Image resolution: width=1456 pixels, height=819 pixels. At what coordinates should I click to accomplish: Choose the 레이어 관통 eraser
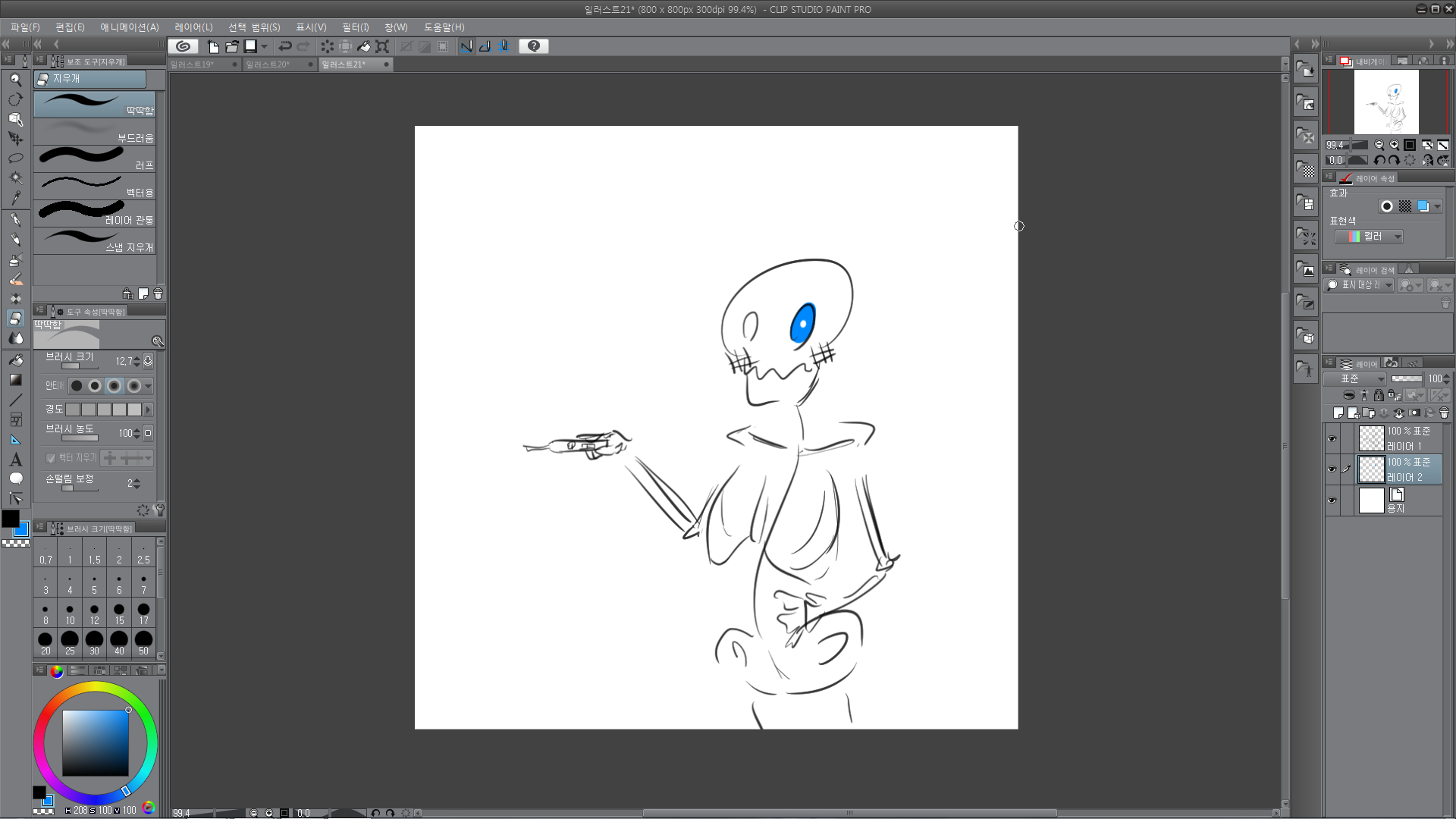point(95,214)
